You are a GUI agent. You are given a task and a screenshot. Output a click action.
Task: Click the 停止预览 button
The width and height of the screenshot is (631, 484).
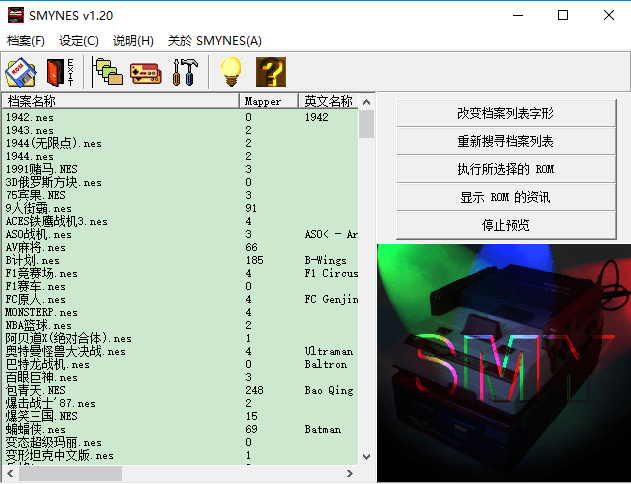[x=506, y=225]
